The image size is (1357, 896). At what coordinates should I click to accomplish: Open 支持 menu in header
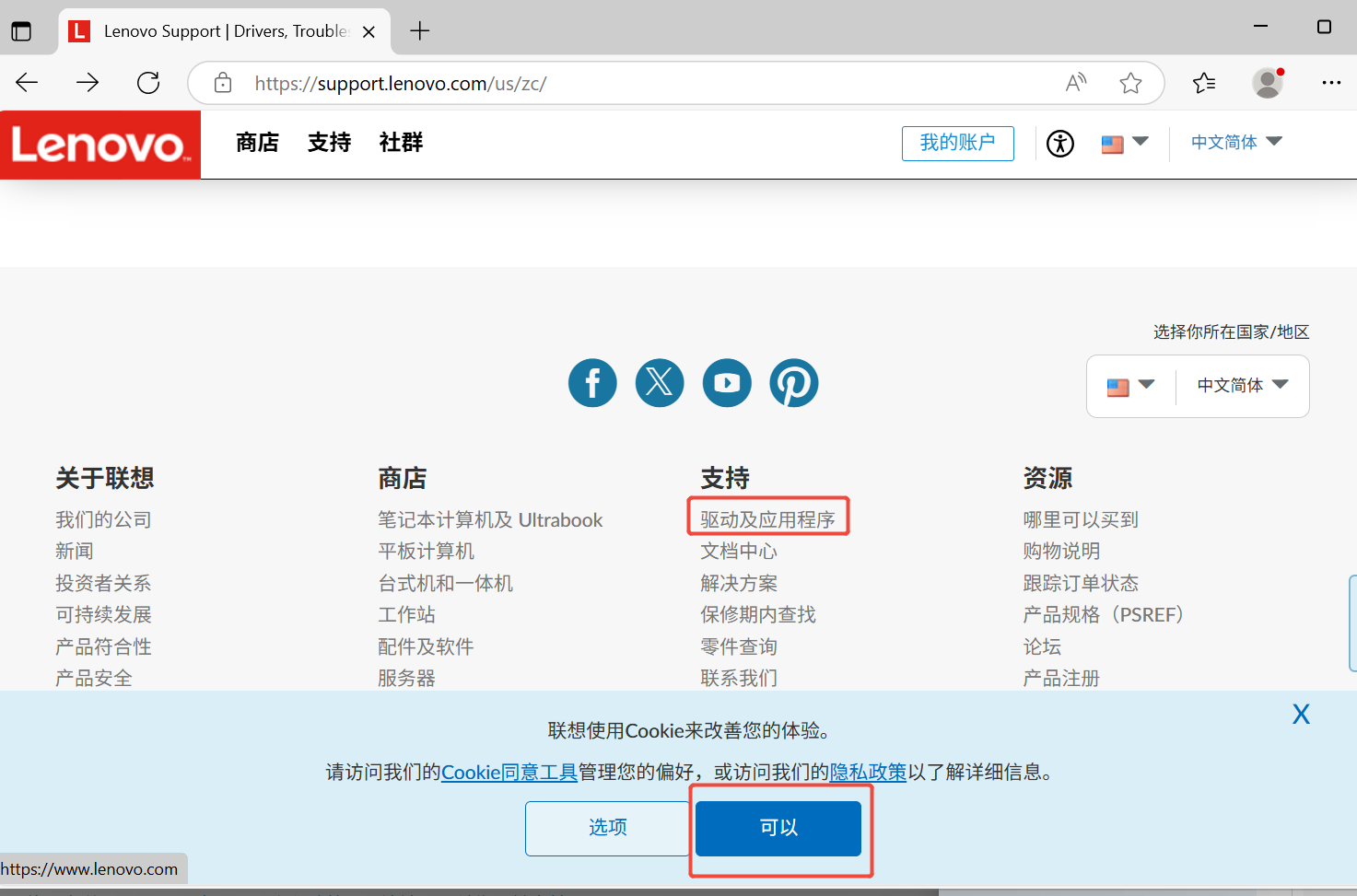pyautogui.click(x=329, y=143)
